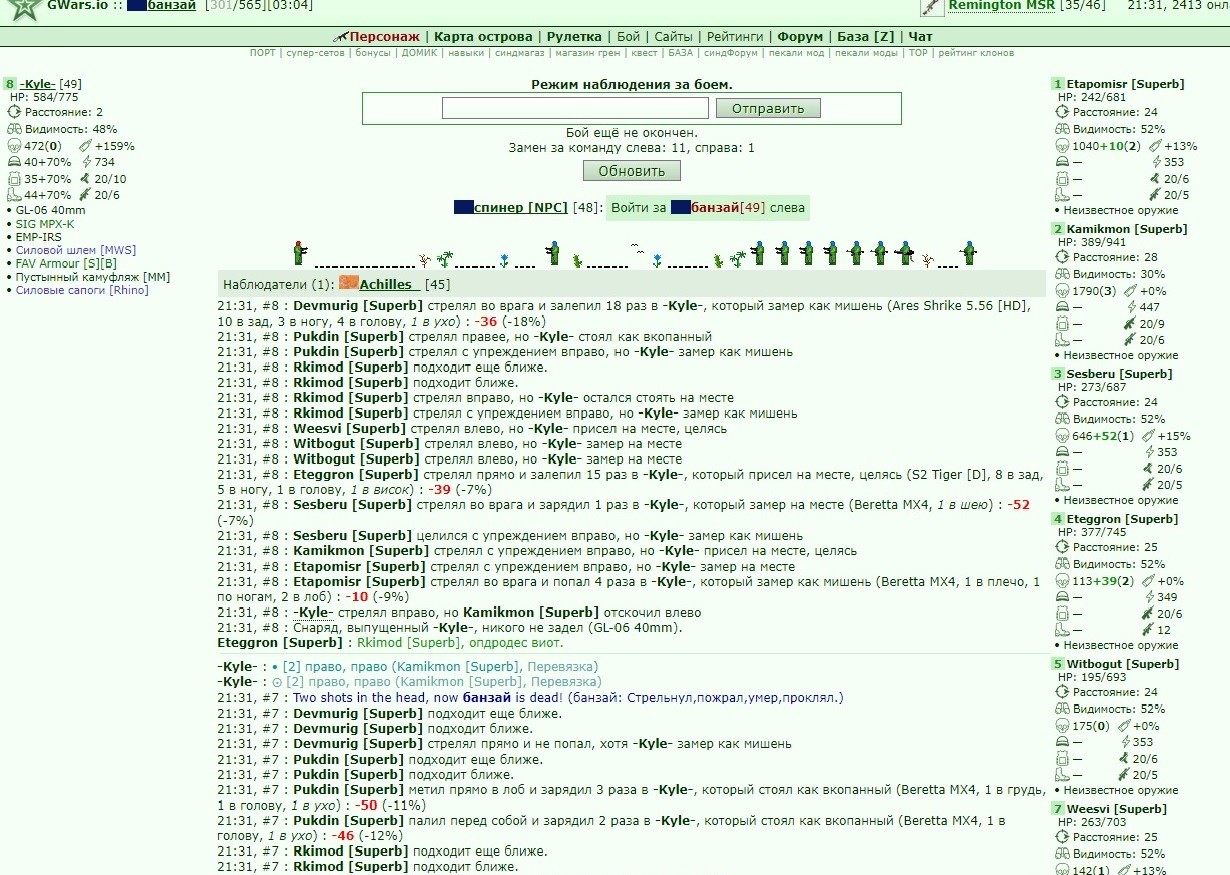1230x875 pixels.
Task: Click the green number 8 badge by -Kyle-
Action: pos(10,84)
